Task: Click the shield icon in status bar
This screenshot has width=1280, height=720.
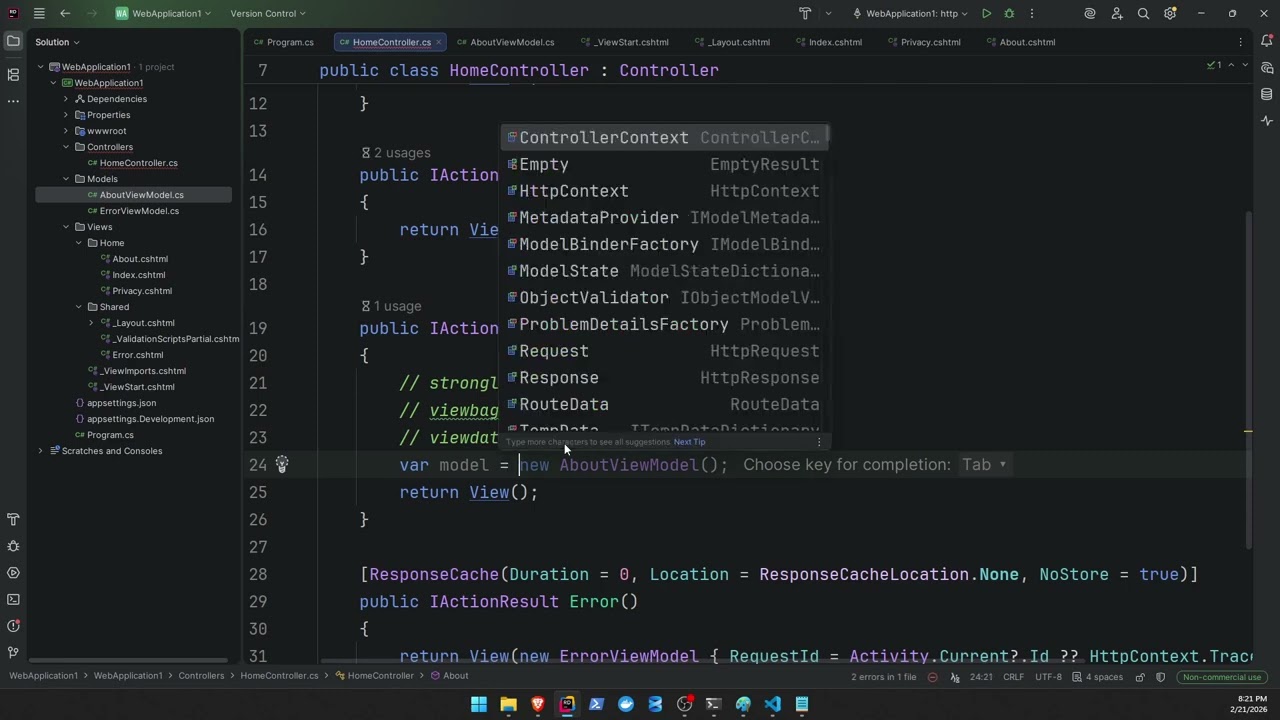Action: 1161,677
